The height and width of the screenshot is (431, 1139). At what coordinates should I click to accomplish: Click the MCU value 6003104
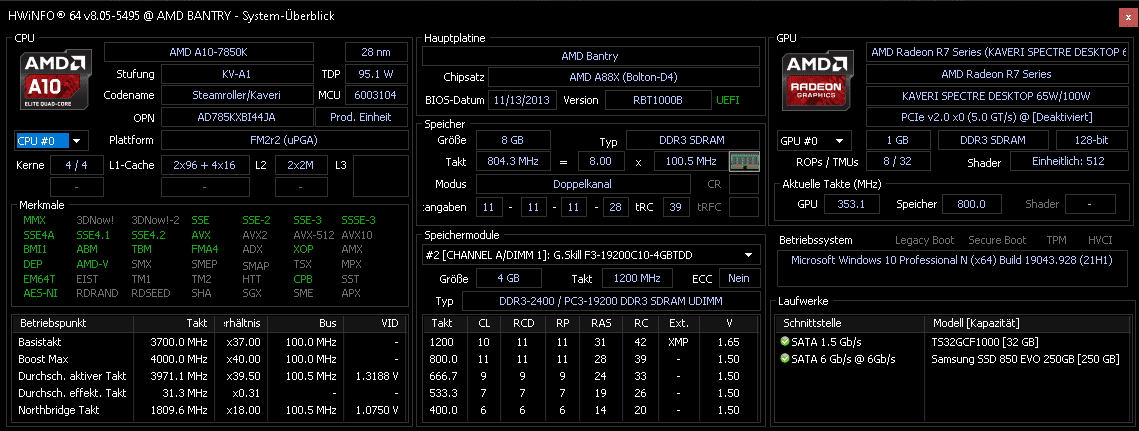coord(376,95)
